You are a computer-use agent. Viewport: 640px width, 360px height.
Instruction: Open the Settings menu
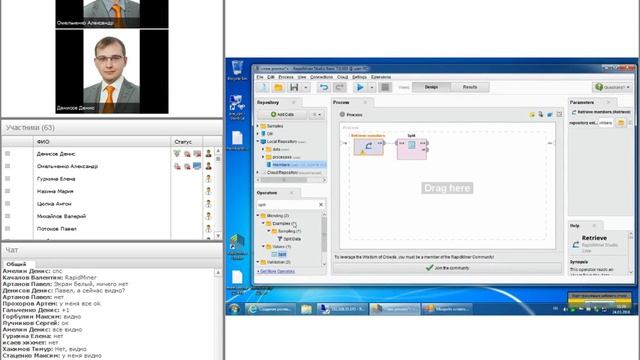coord(359,77)
